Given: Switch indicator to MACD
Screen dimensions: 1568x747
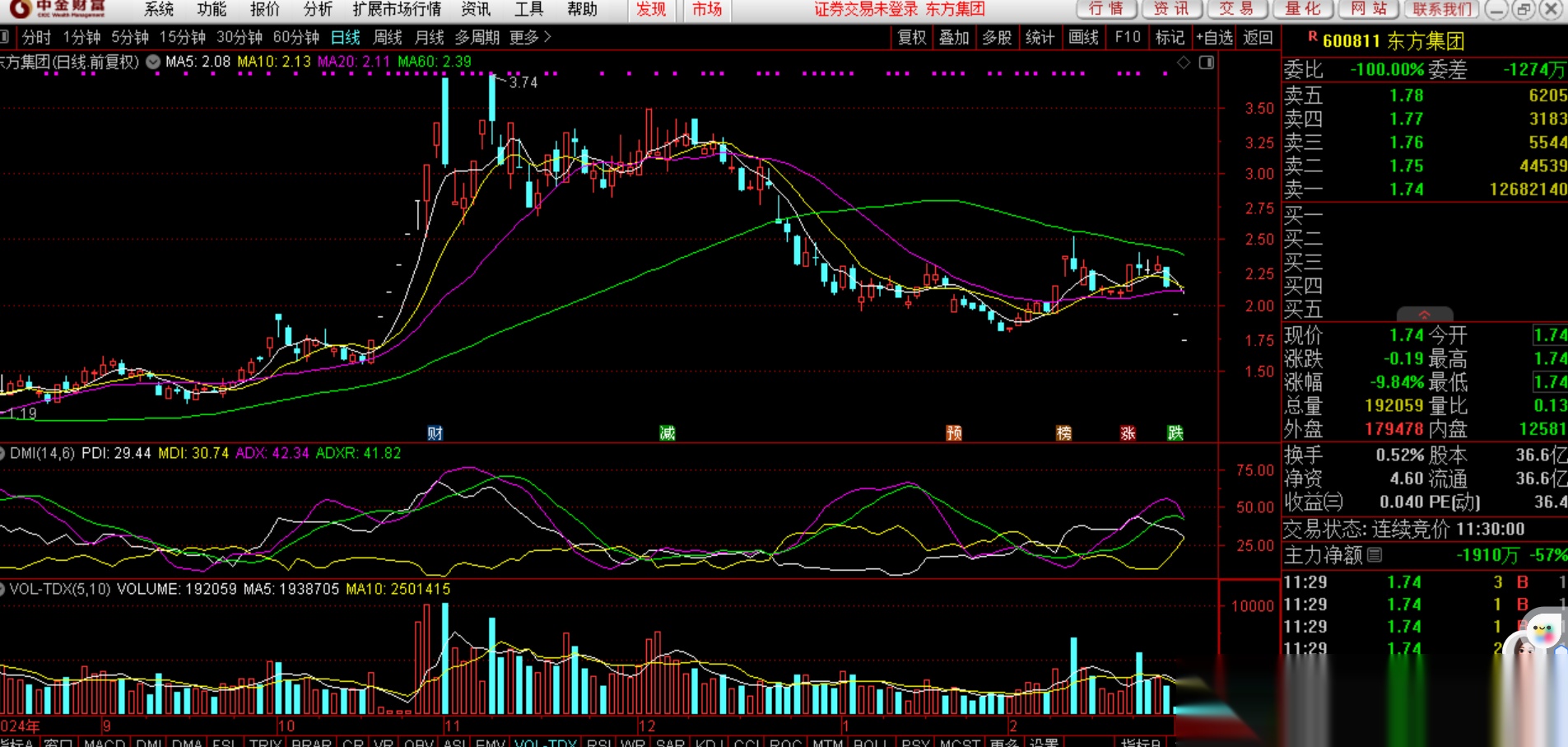Looking at the screenshot, I should pyautogui.click(x=105, y=742).
